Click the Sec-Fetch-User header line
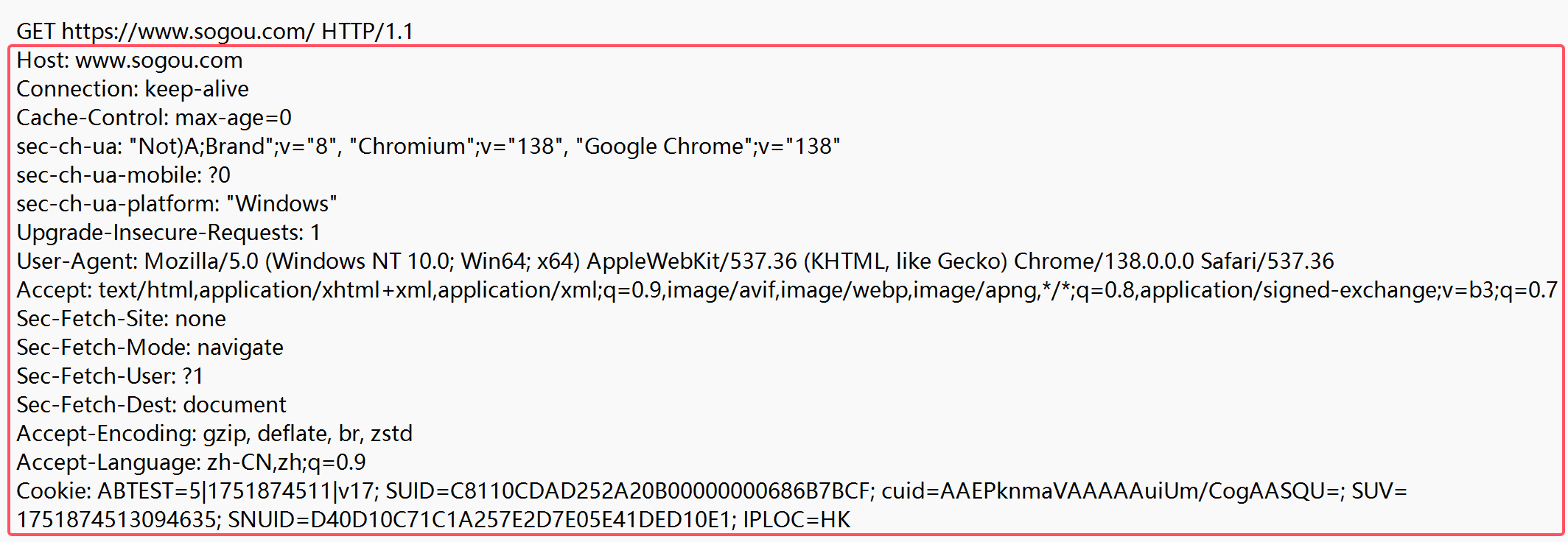Screen dimensions: 1568x542 [x=110, y=376]
